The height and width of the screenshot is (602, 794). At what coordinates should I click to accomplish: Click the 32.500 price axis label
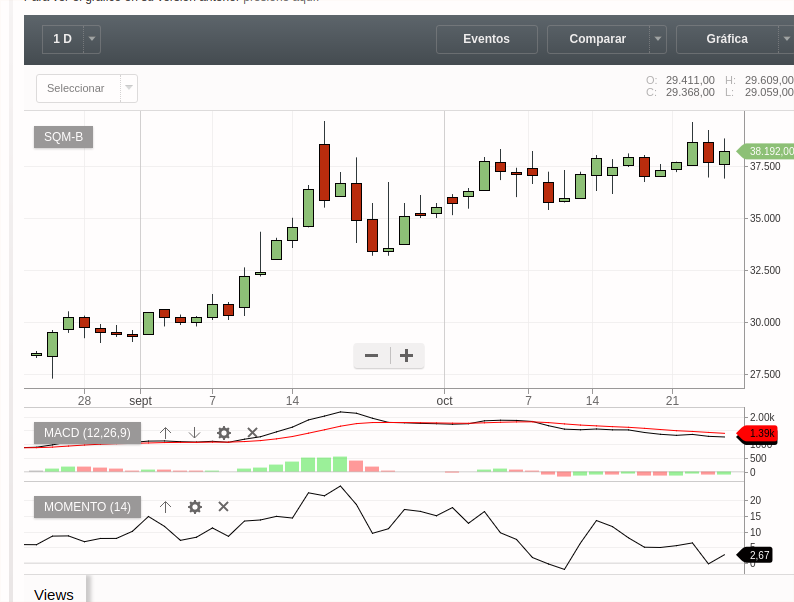click(765, 270)
